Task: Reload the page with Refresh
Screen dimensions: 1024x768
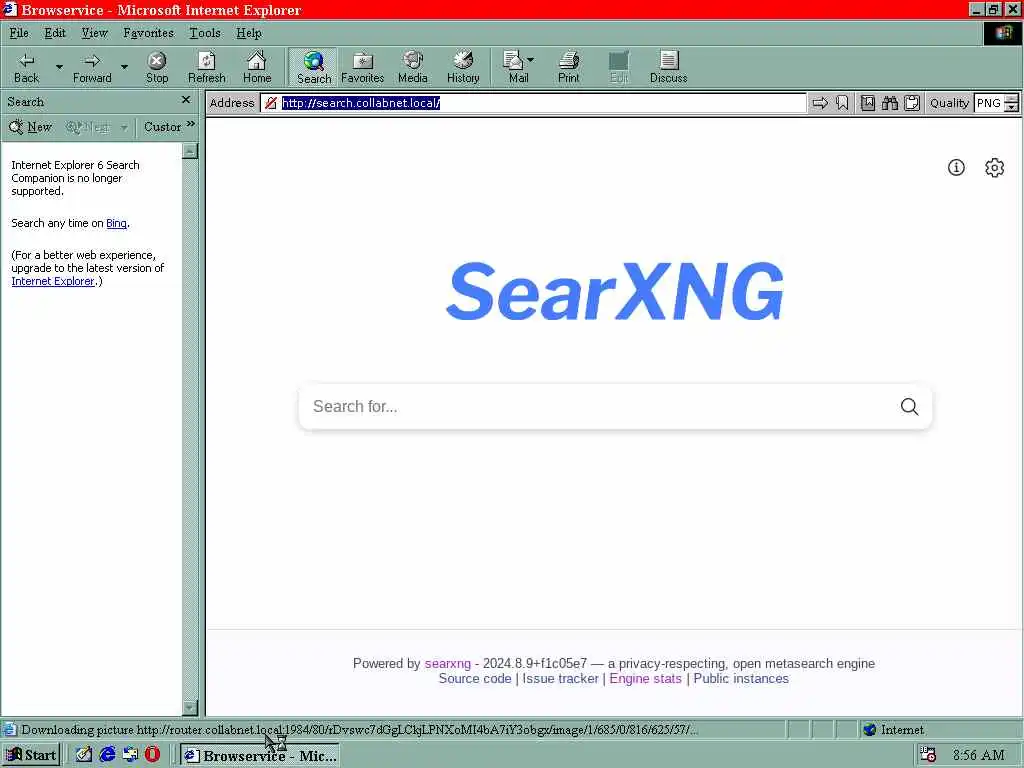Action: (x=206, y=68)
